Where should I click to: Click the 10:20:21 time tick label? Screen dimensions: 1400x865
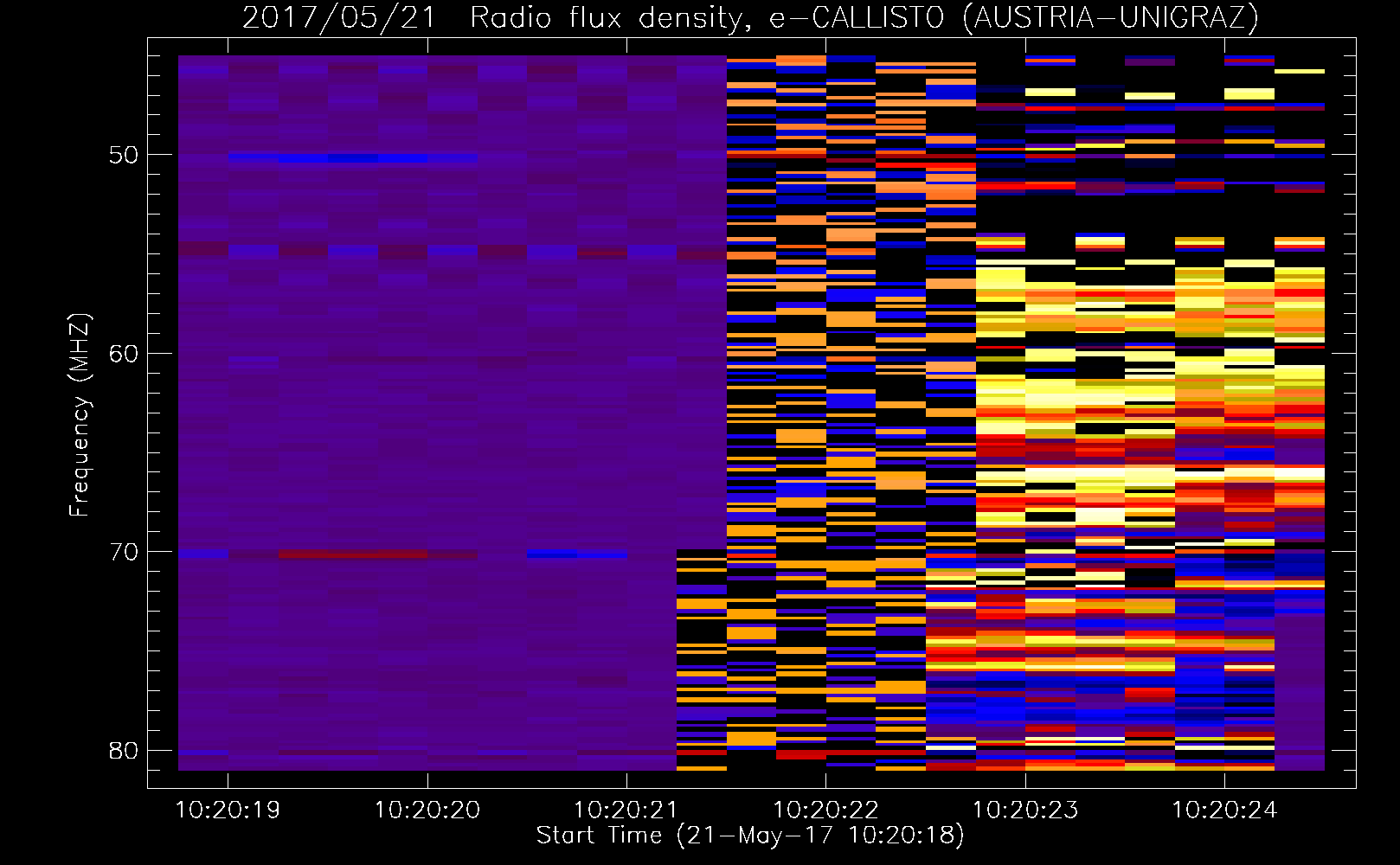click(626, 811)
